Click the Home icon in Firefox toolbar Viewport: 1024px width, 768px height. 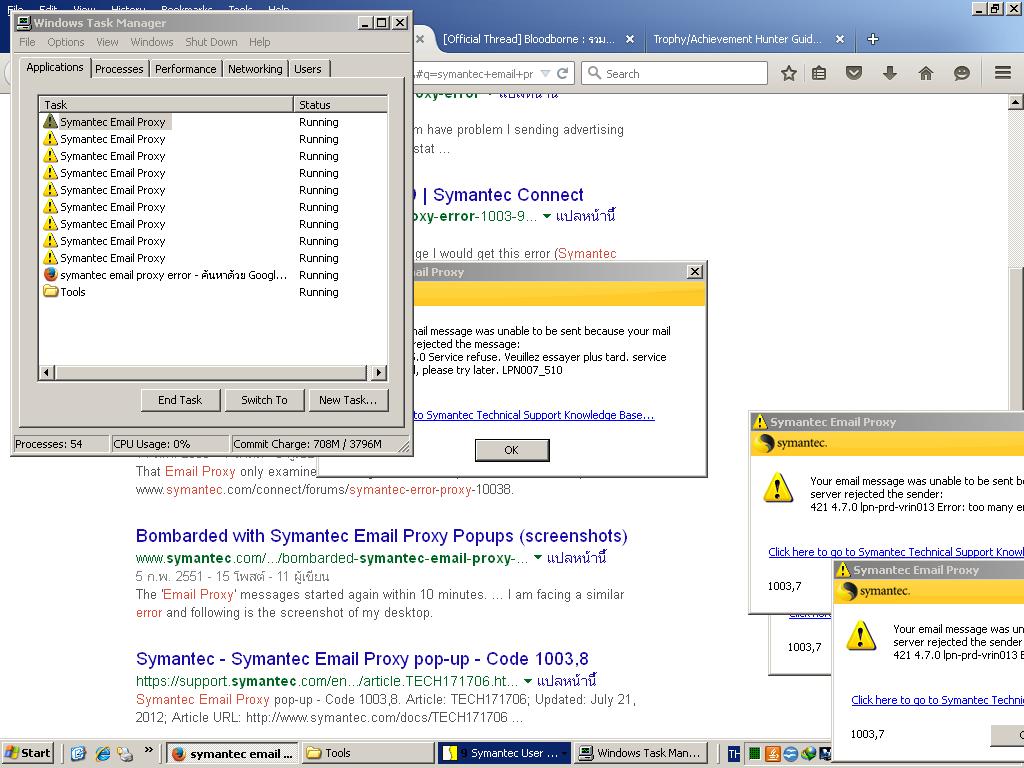point(925,73)
